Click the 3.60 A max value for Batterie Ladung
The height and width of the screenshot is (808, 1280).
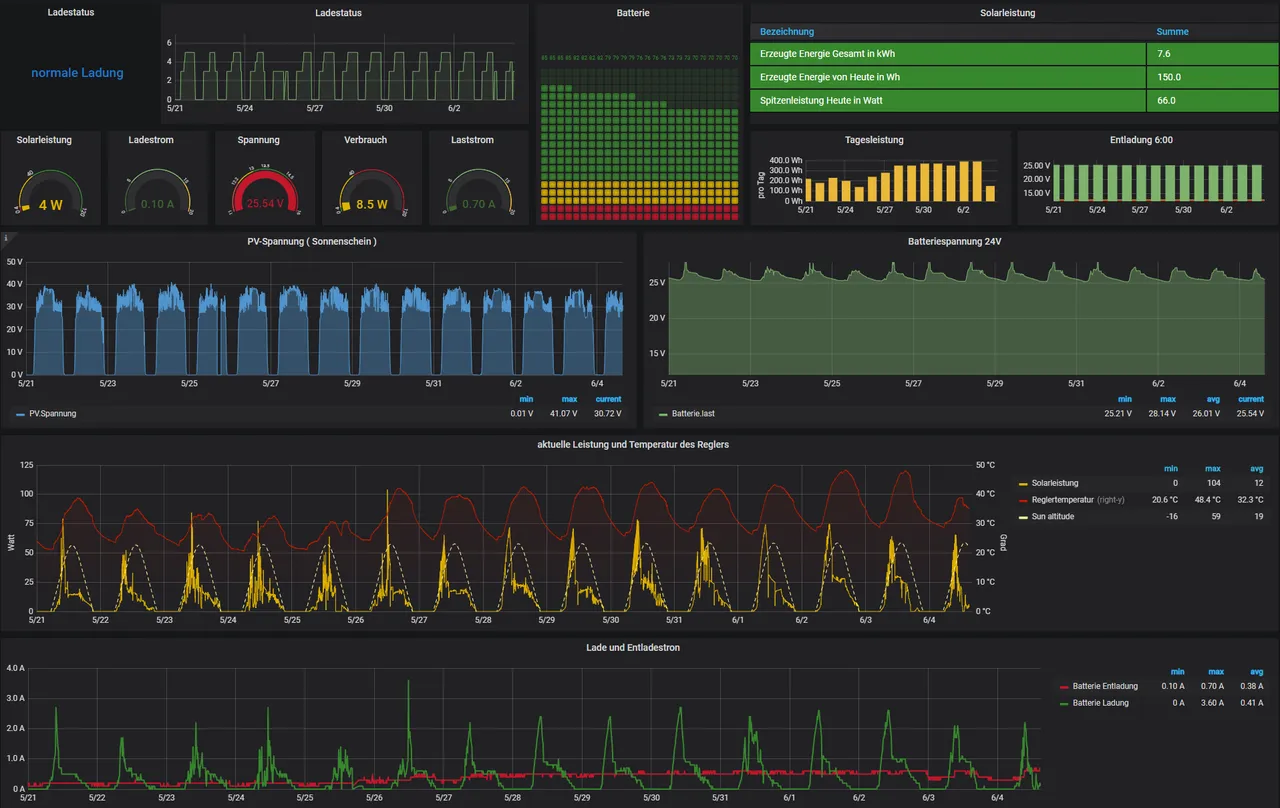click(1211, 703)
